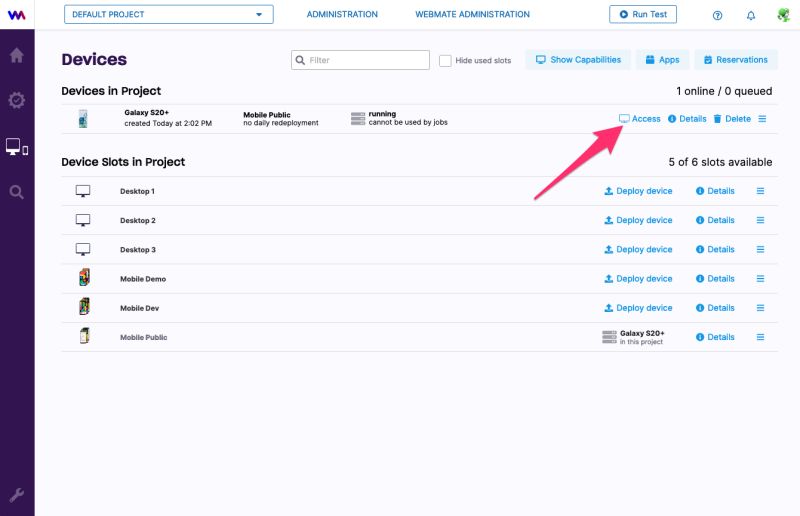800x516 pixels.
Task: Click the Mobile Public phone icon
Action: pyautogui.click(x=84, y=336)
